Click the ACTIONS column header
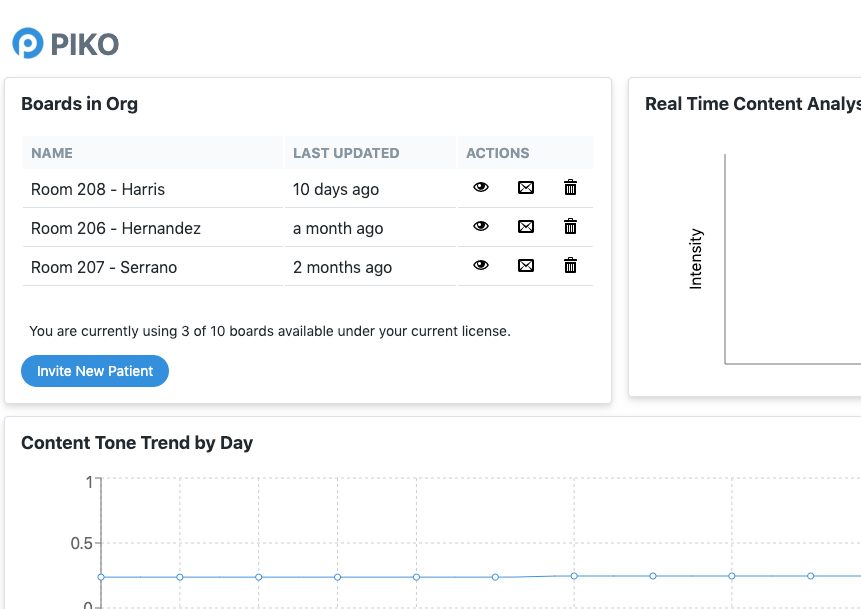Viewport: 861px width, 609px height. click(x=498, y=153)
